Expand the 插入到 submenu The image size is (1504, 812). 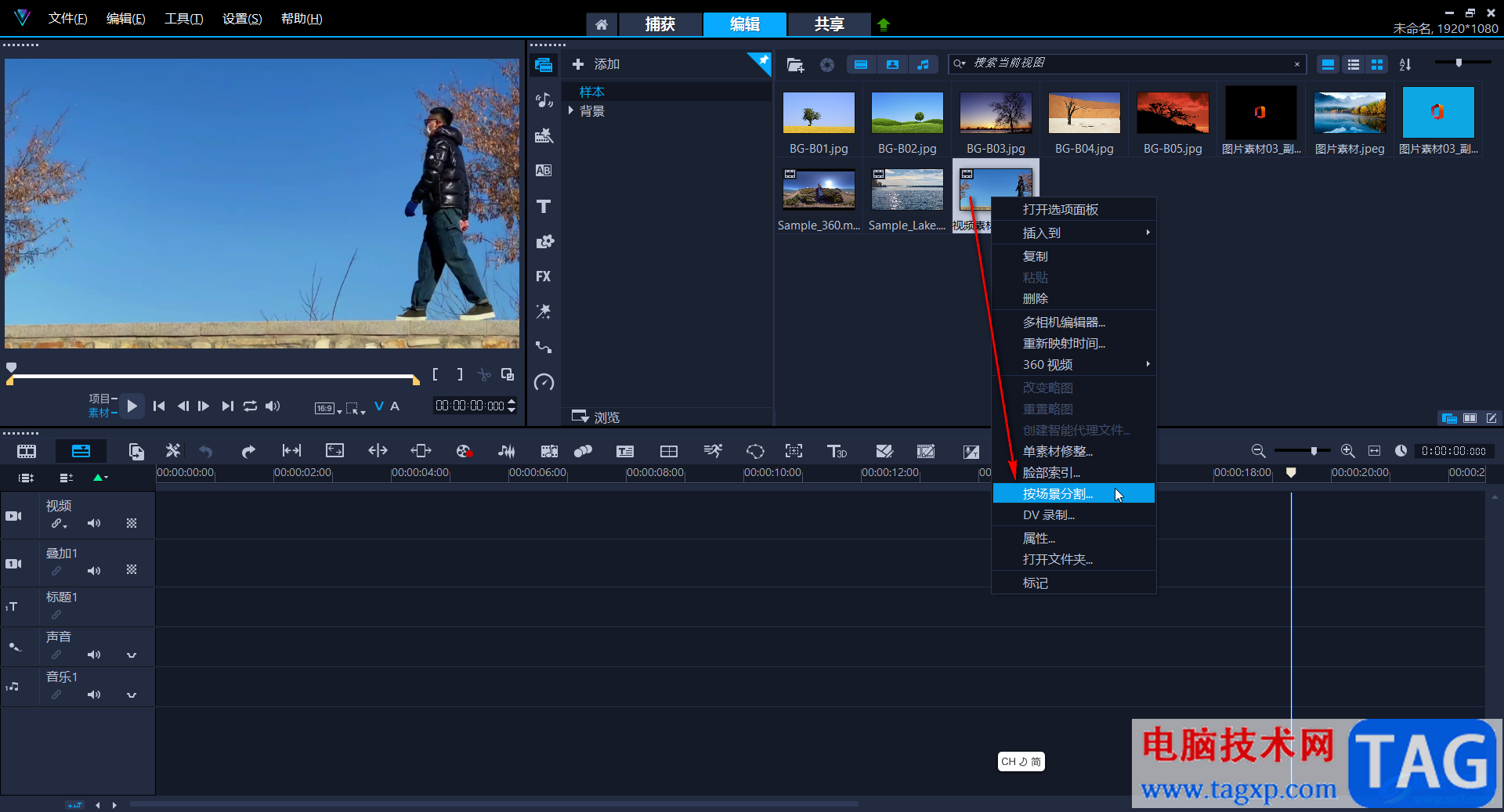(x=1074, y=233)
